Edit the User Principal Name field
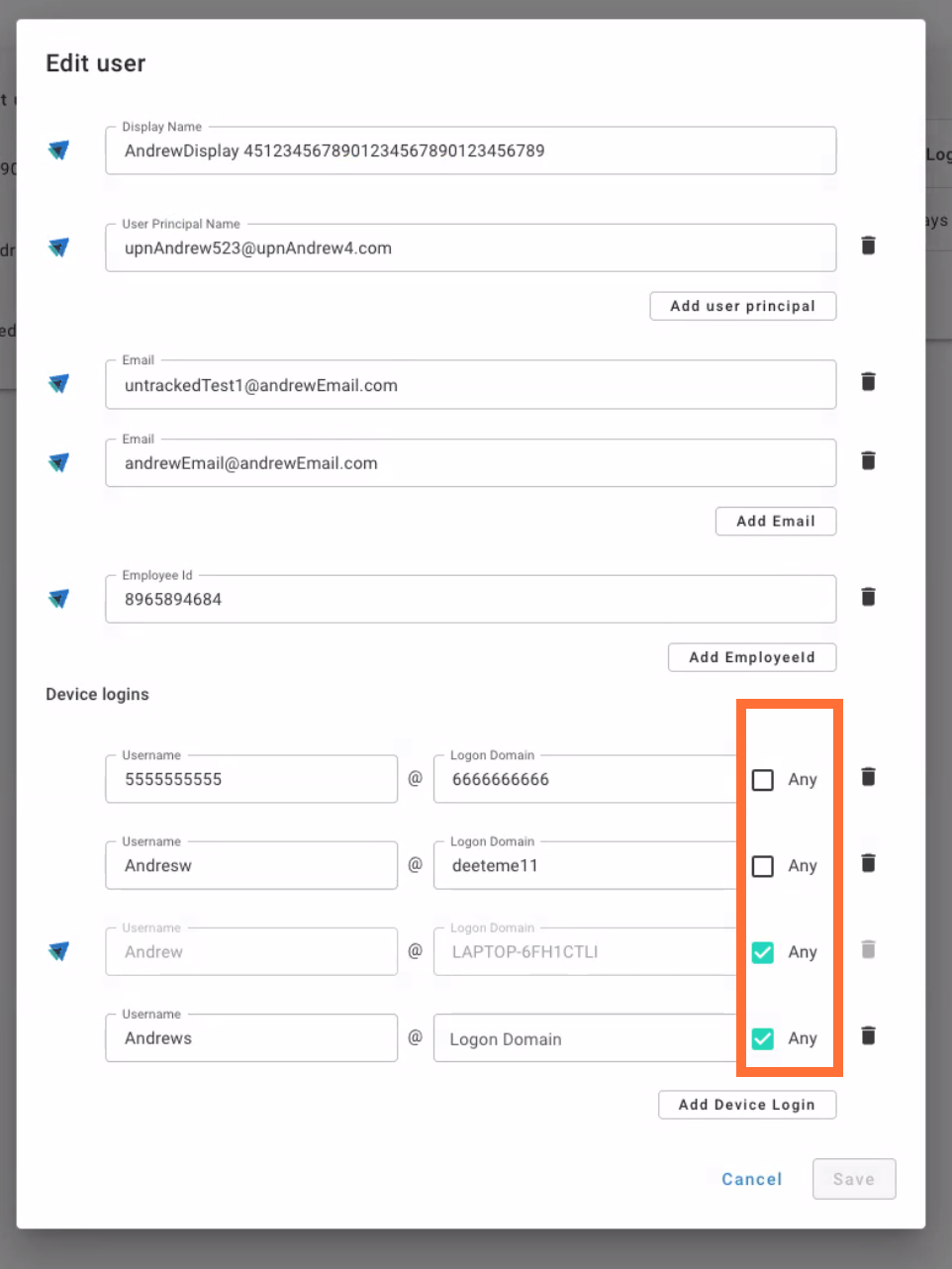Screen dimensions: 952x1269 (x=471, y=247)
